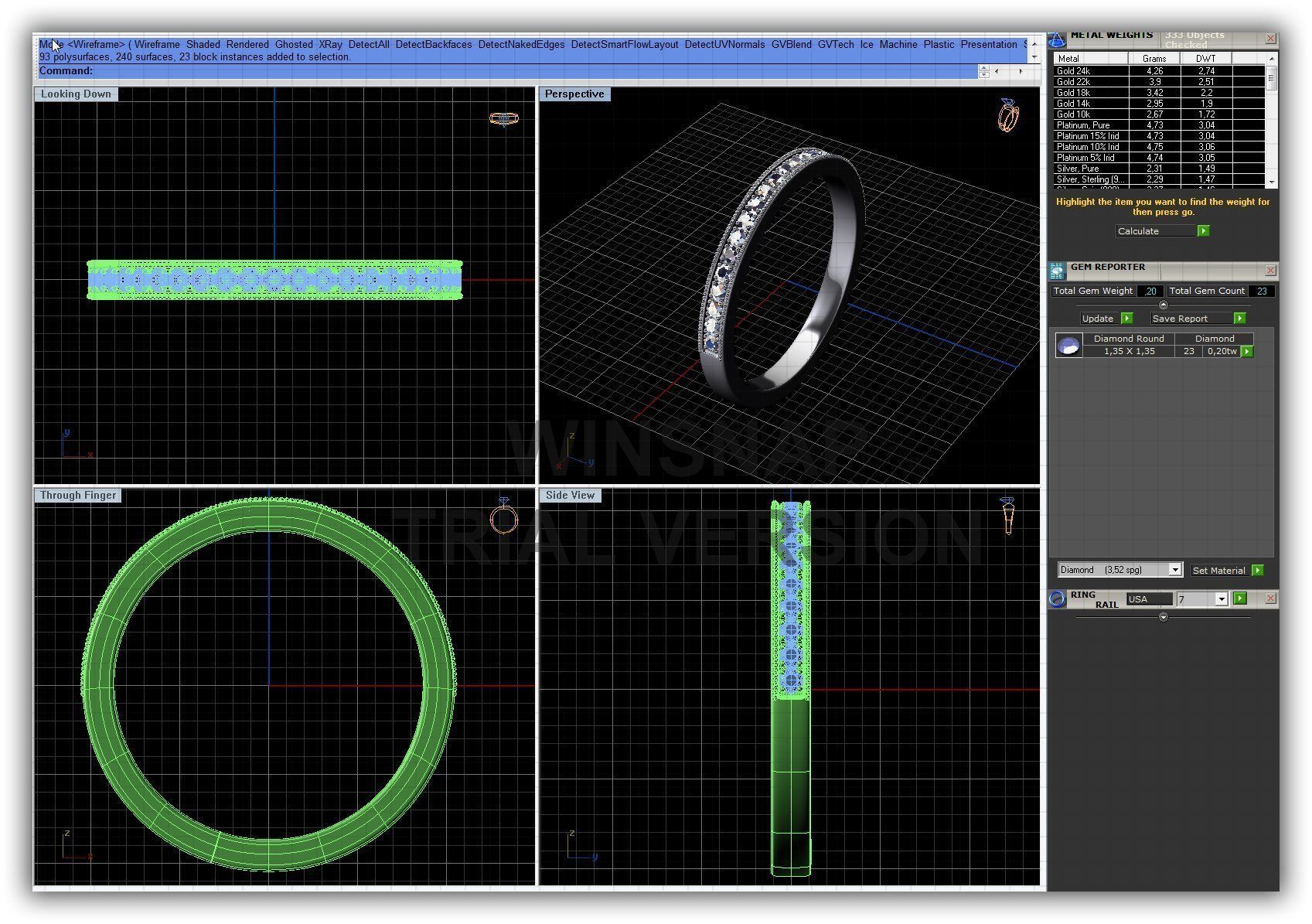This screenshot has width=1312, height=924.
Task: Open the Diamond (3,52 spg) material dropdown
Action: point(1175,571)
